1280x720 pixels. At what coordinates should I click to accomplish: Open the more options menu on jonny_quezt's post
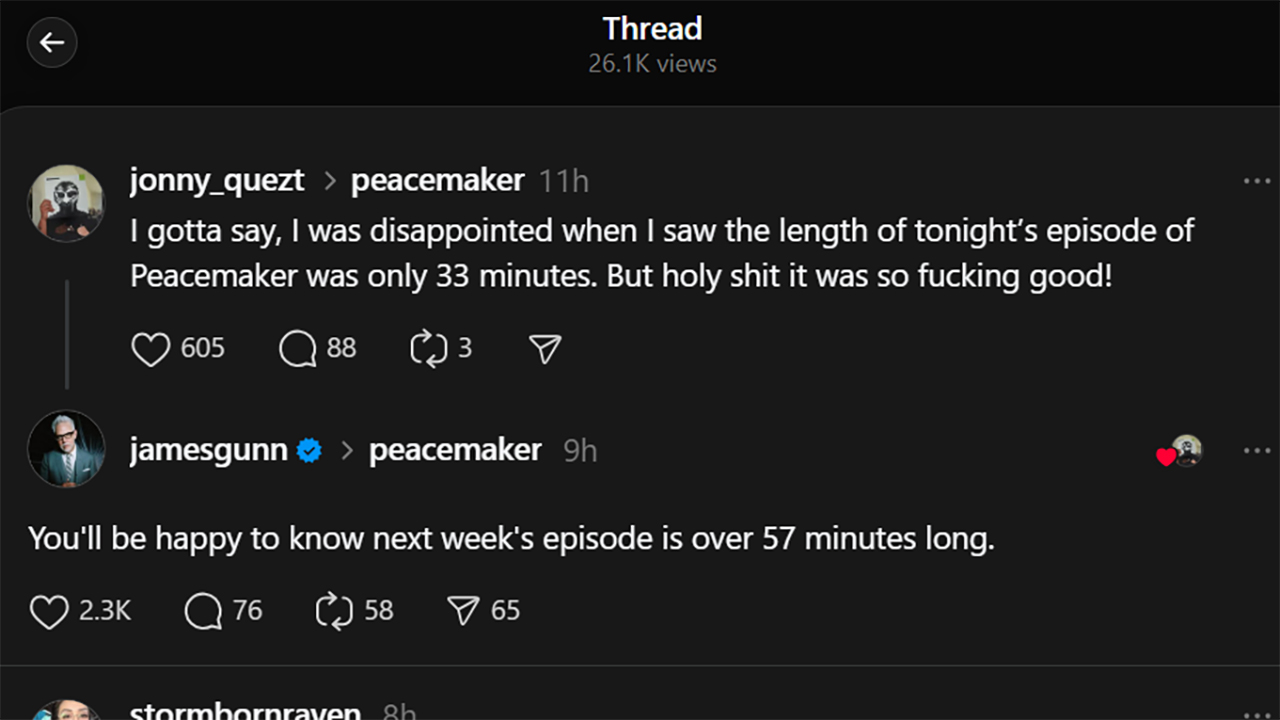tap(1256, 182)
